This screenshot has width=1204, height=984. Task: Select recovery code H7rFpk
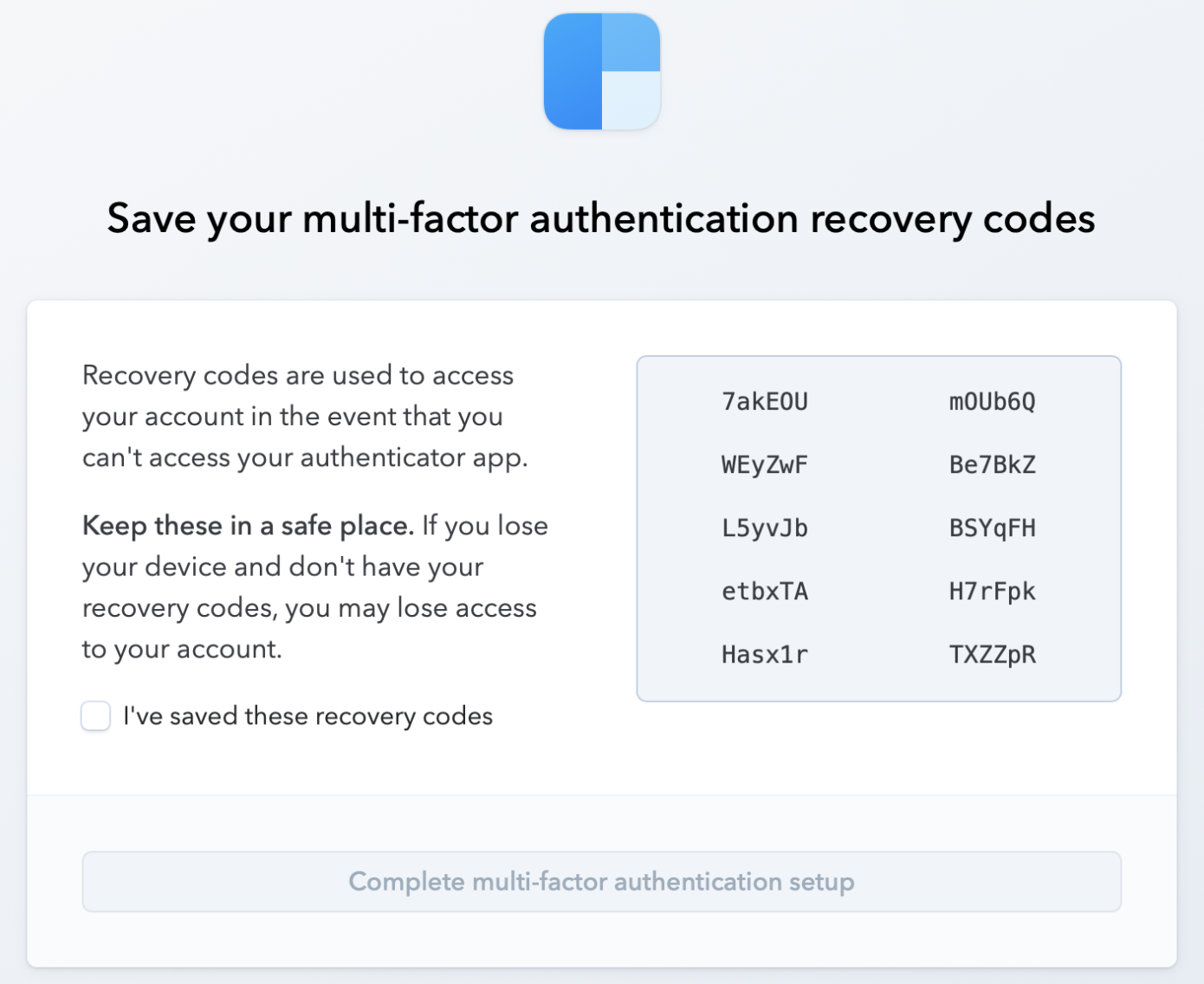coord(993,592)
